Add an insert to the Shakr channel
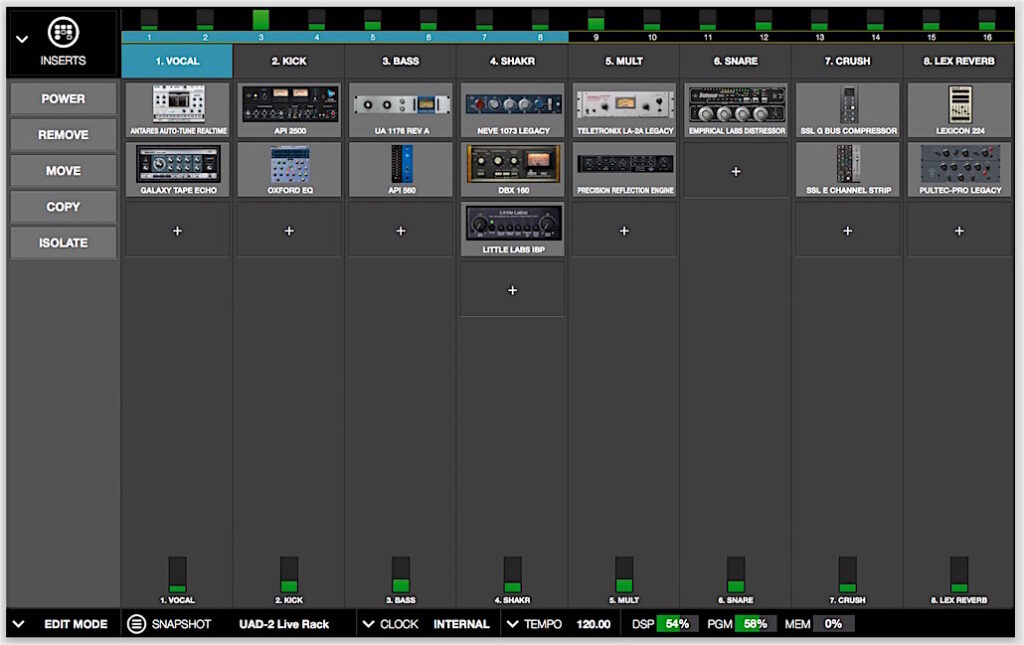The image size is (1024, 645). pos(513,291)
